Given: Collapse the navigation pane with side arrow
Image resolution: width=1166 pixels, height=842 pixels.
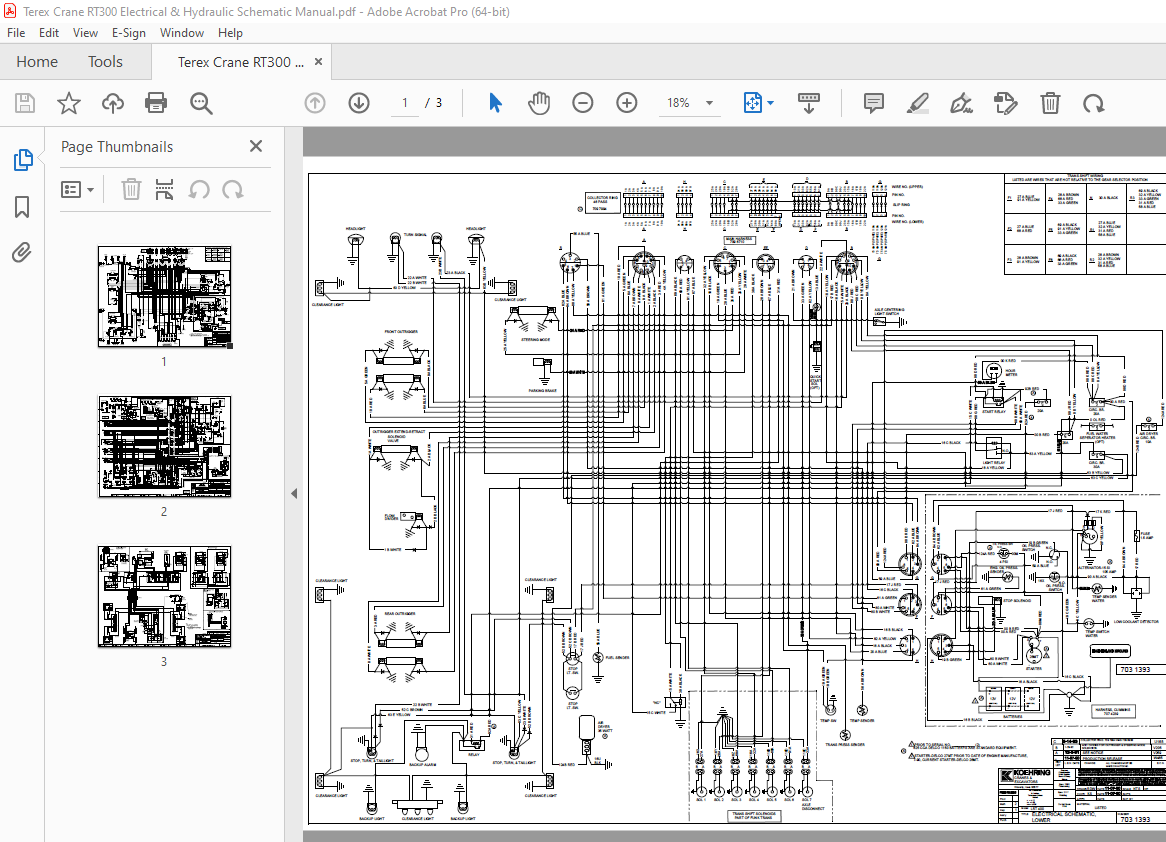Looking at the screenshot, I should (294, 493).
